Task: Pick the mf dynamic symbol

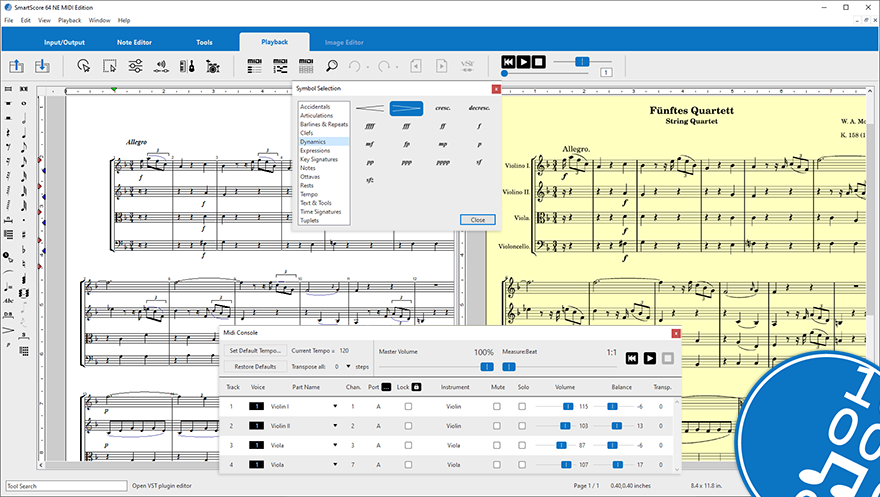Action: [x=370, y=144]
